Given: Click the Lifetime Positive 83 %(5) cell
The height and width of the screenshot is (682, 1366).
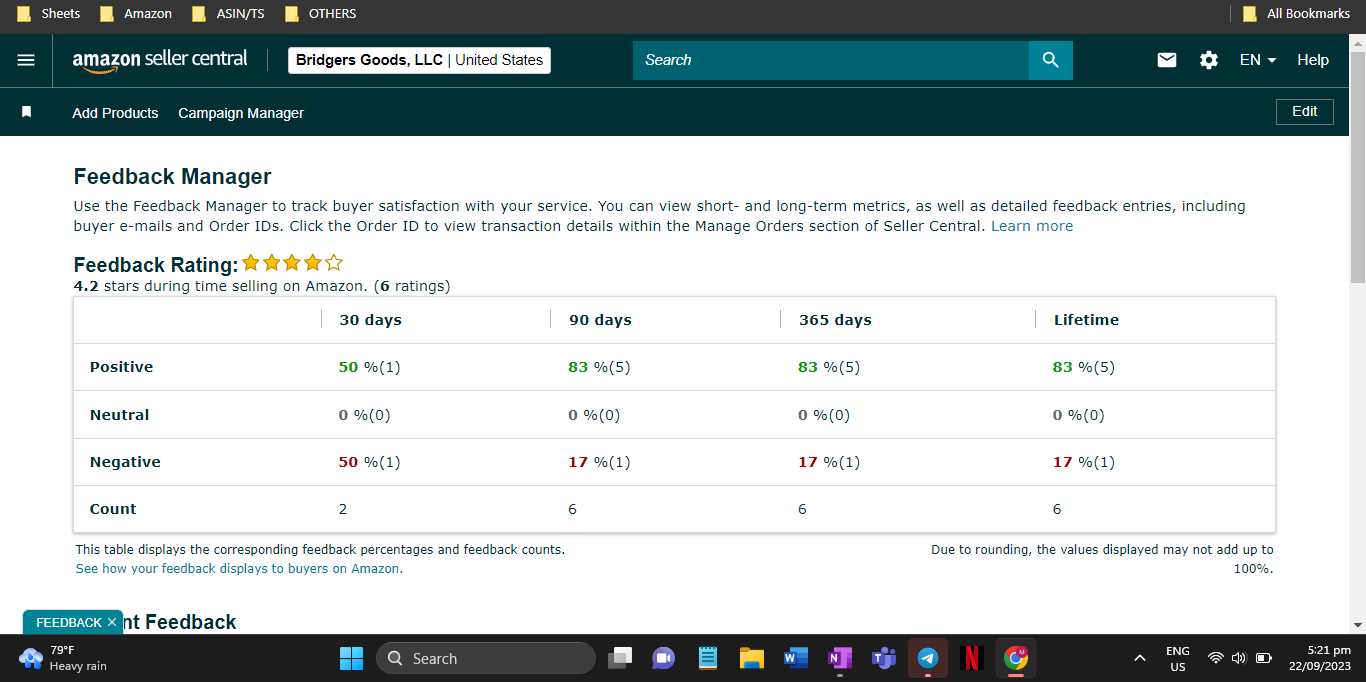Looking at the screenshot, I should [1084, 367].
